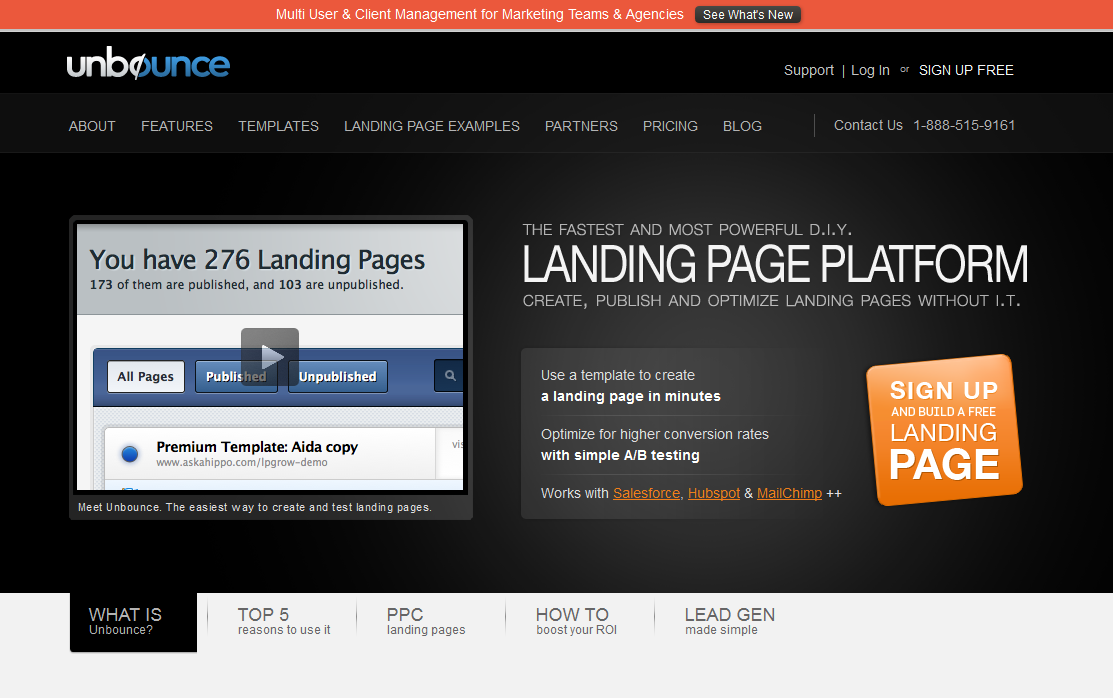Select the TOP 5 reasons tab

(x=284, y=621)
